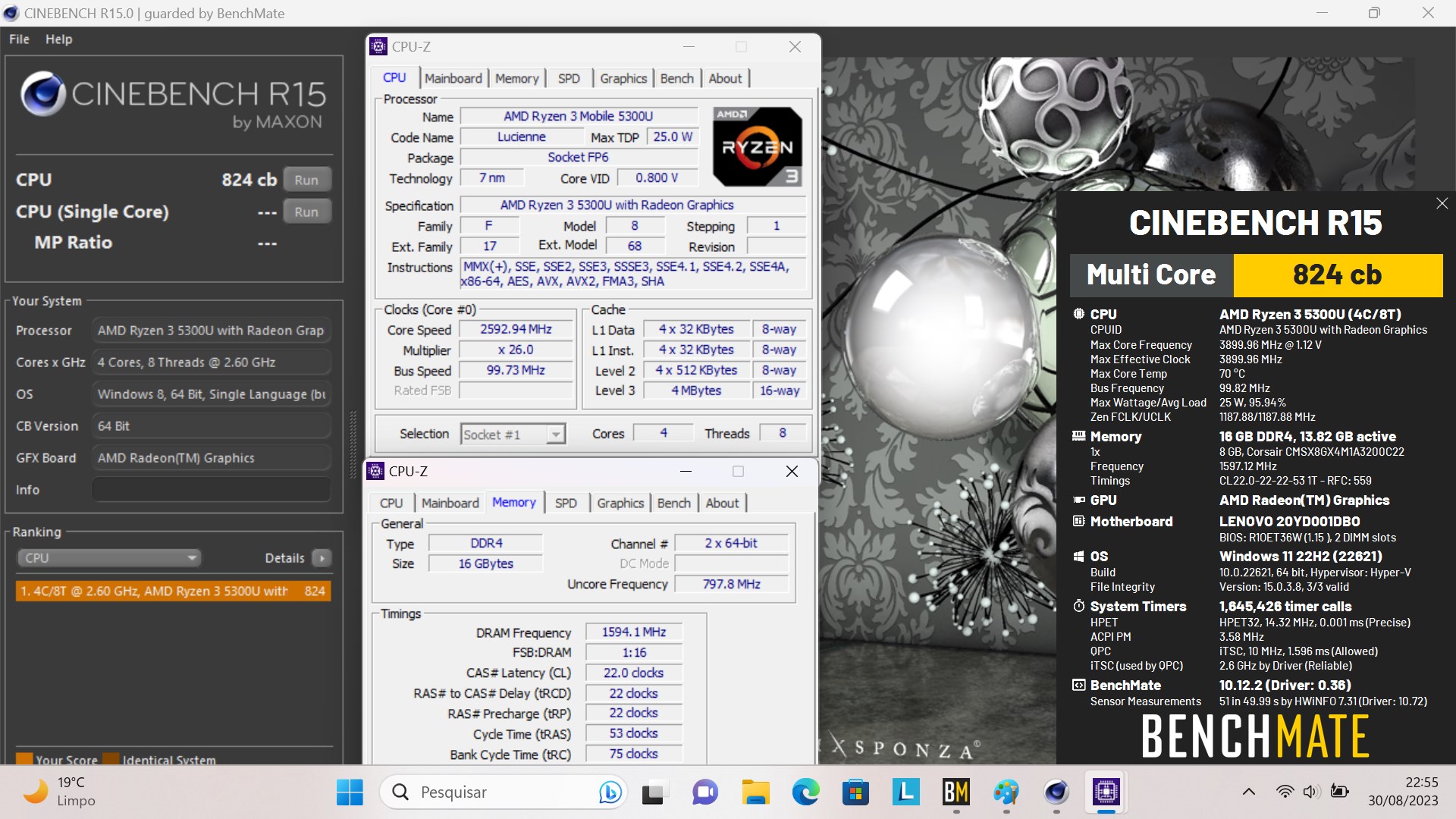Image resolution: width=1456 pixels, height=819 pixels.
Task: Open Graphics tab in upper CPU-Z
Action: [623, 78]
